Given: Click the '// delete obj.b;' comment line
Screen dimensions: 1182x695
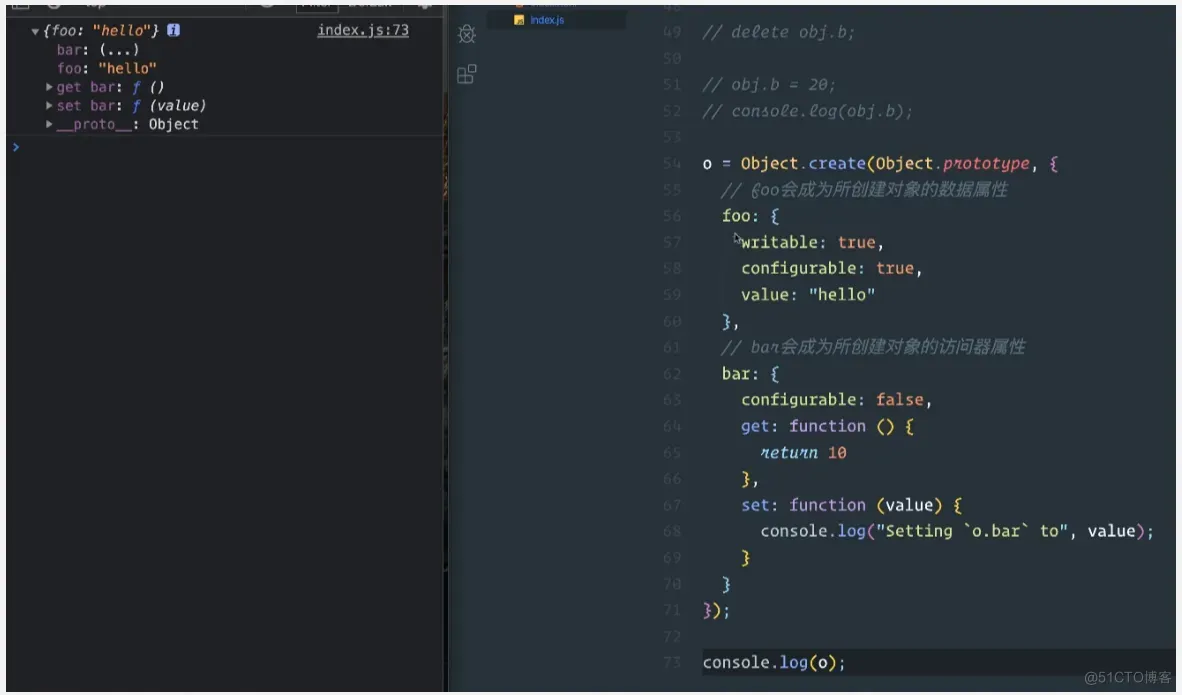Looking at the screenshot, I should [x=779, y=32].
